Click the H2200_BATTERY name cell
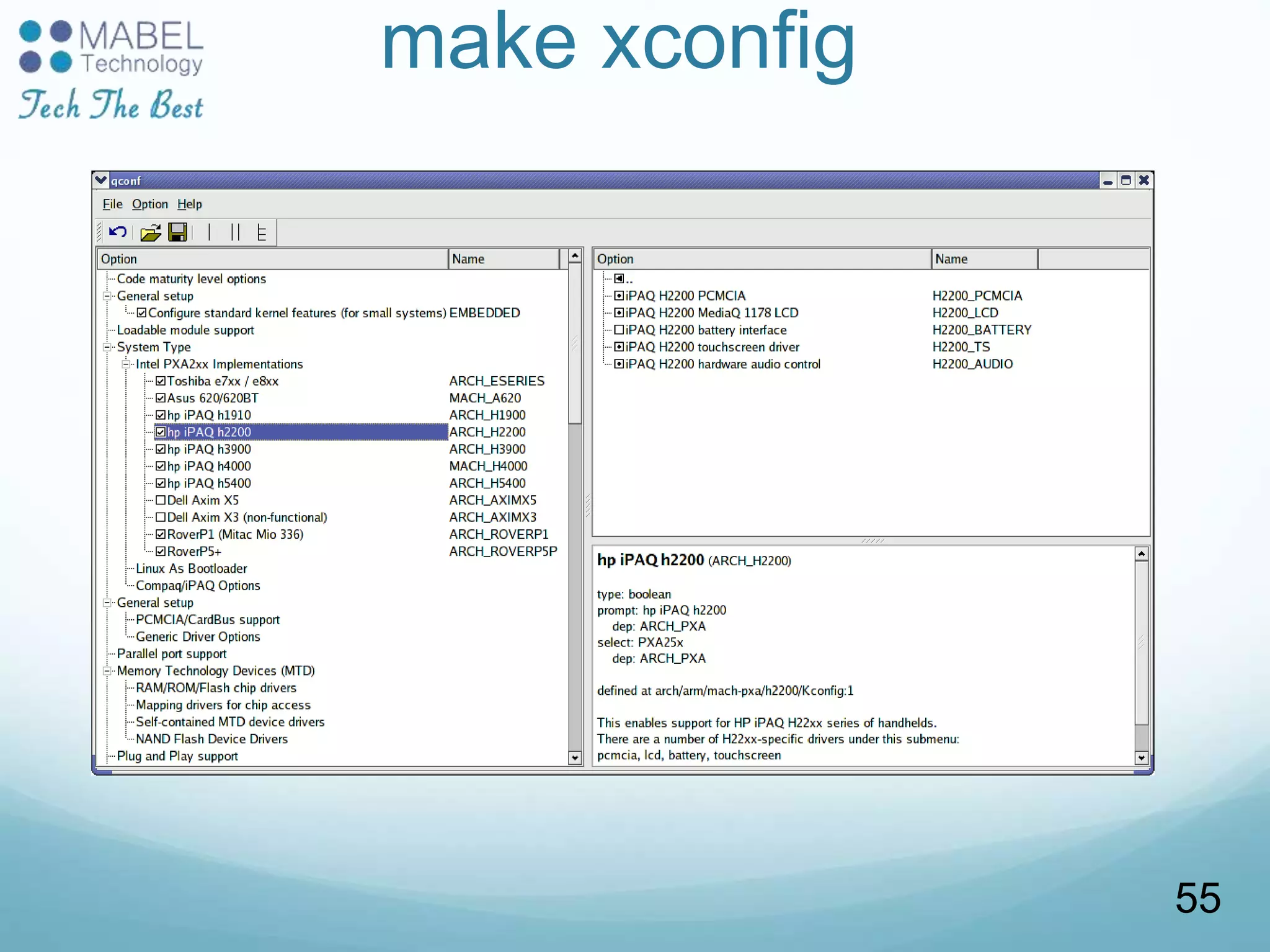The image size is (1270, 952). 982,330
